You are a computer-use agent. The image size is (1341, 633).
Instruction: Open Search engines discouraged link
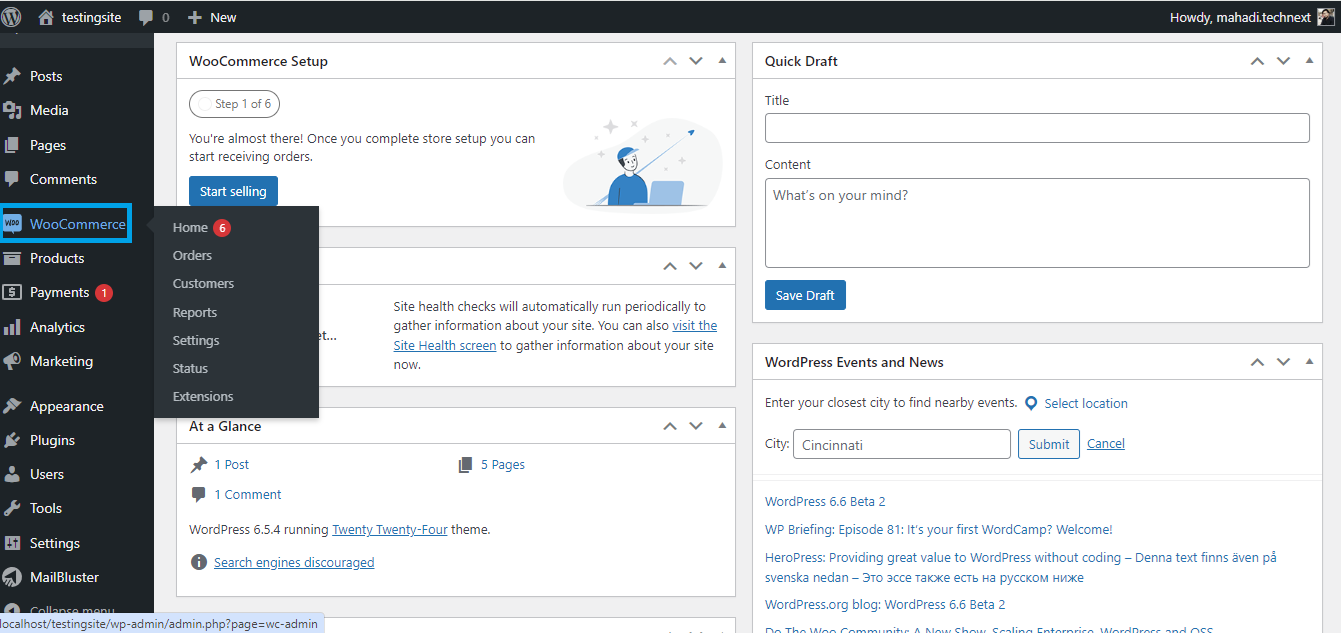click(x=294, y=562)
